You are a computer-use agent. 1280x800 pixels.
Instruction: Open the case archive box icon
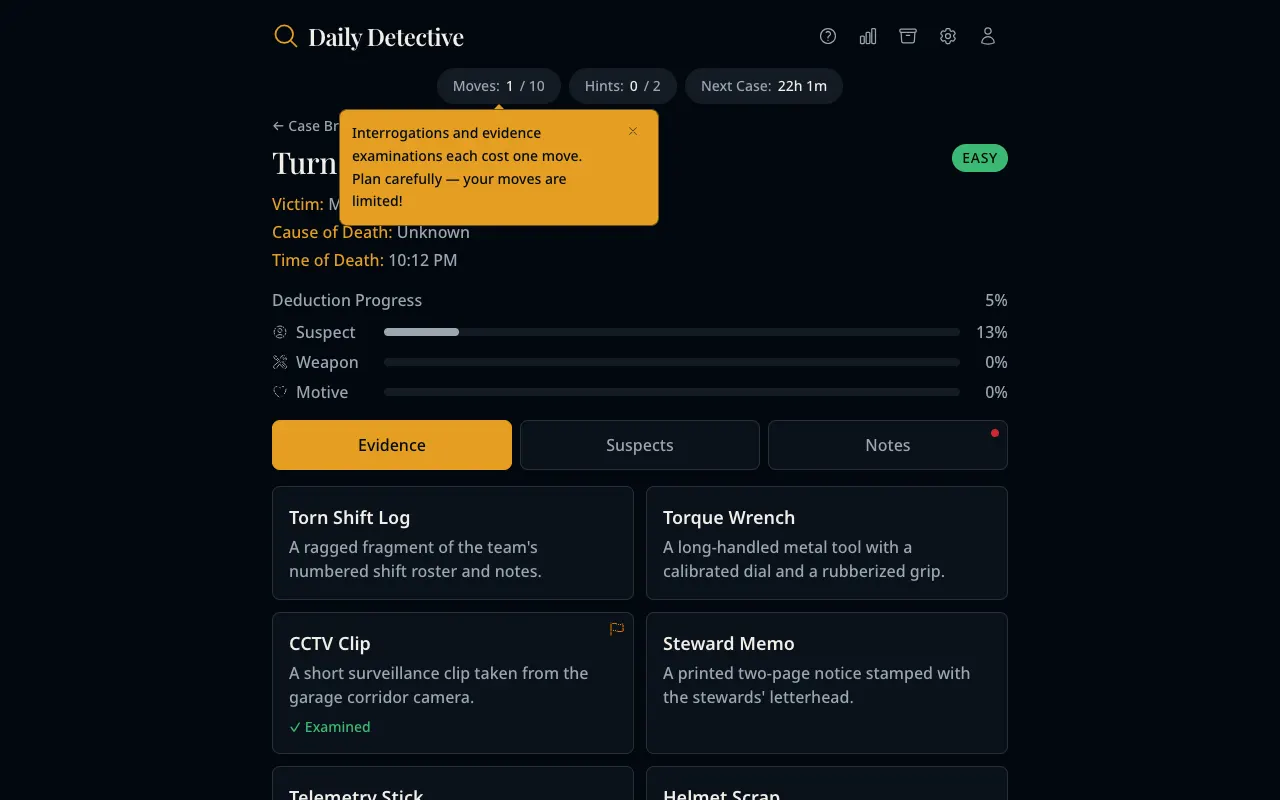point(908,36)
